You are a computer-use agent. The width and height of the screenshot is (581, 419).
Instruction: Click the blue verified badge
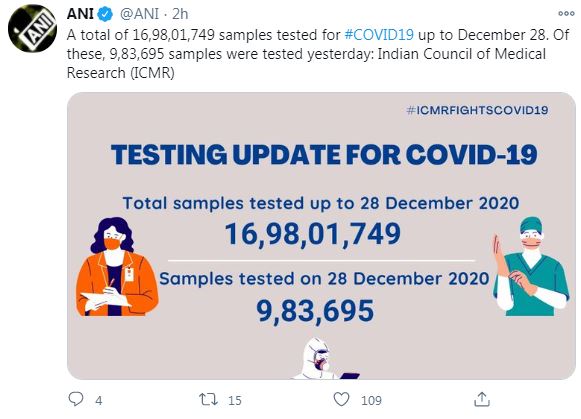[105, 14]
